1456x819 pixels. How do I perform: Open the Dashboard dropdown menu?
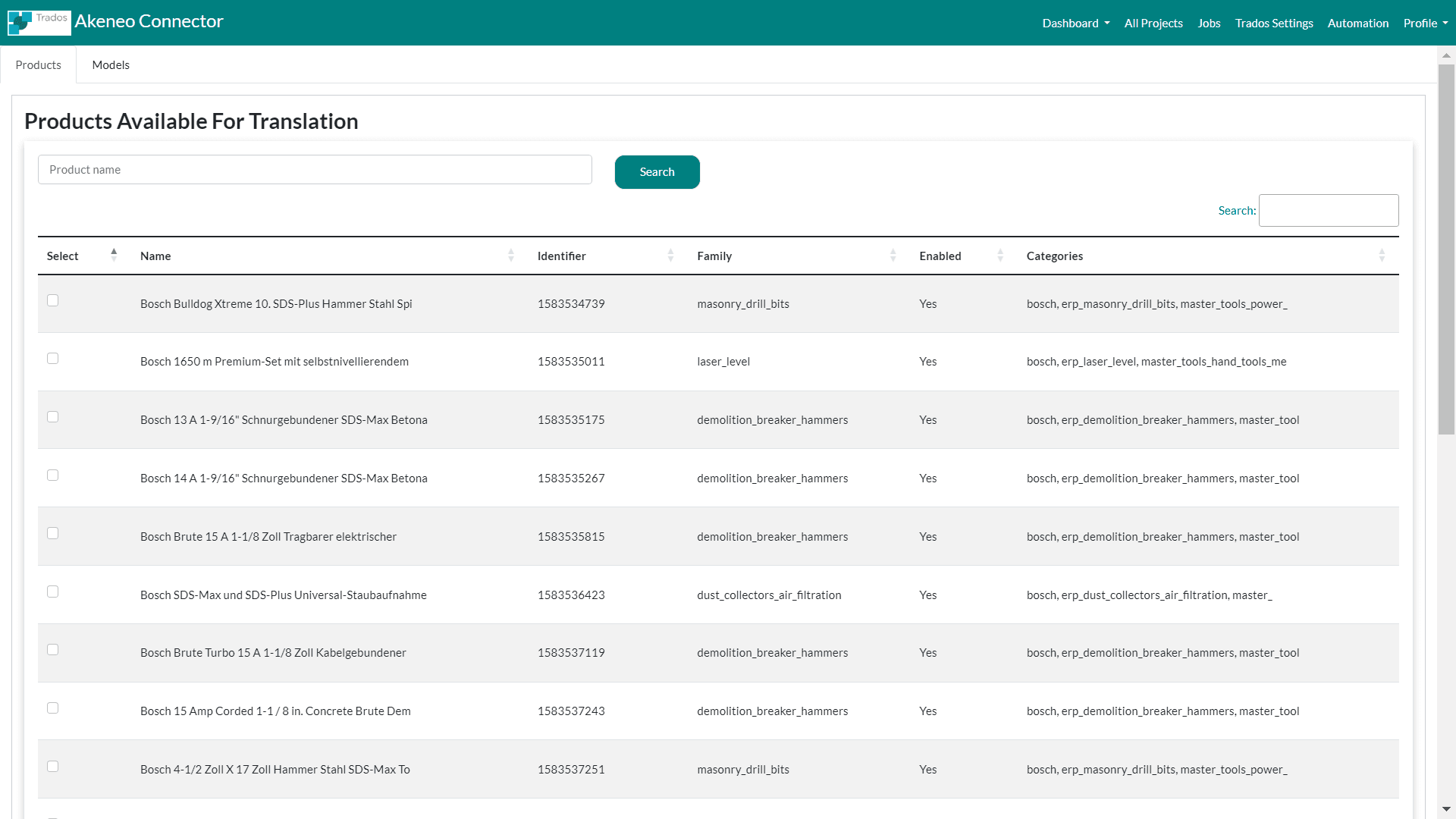(x=1075, y=24)
